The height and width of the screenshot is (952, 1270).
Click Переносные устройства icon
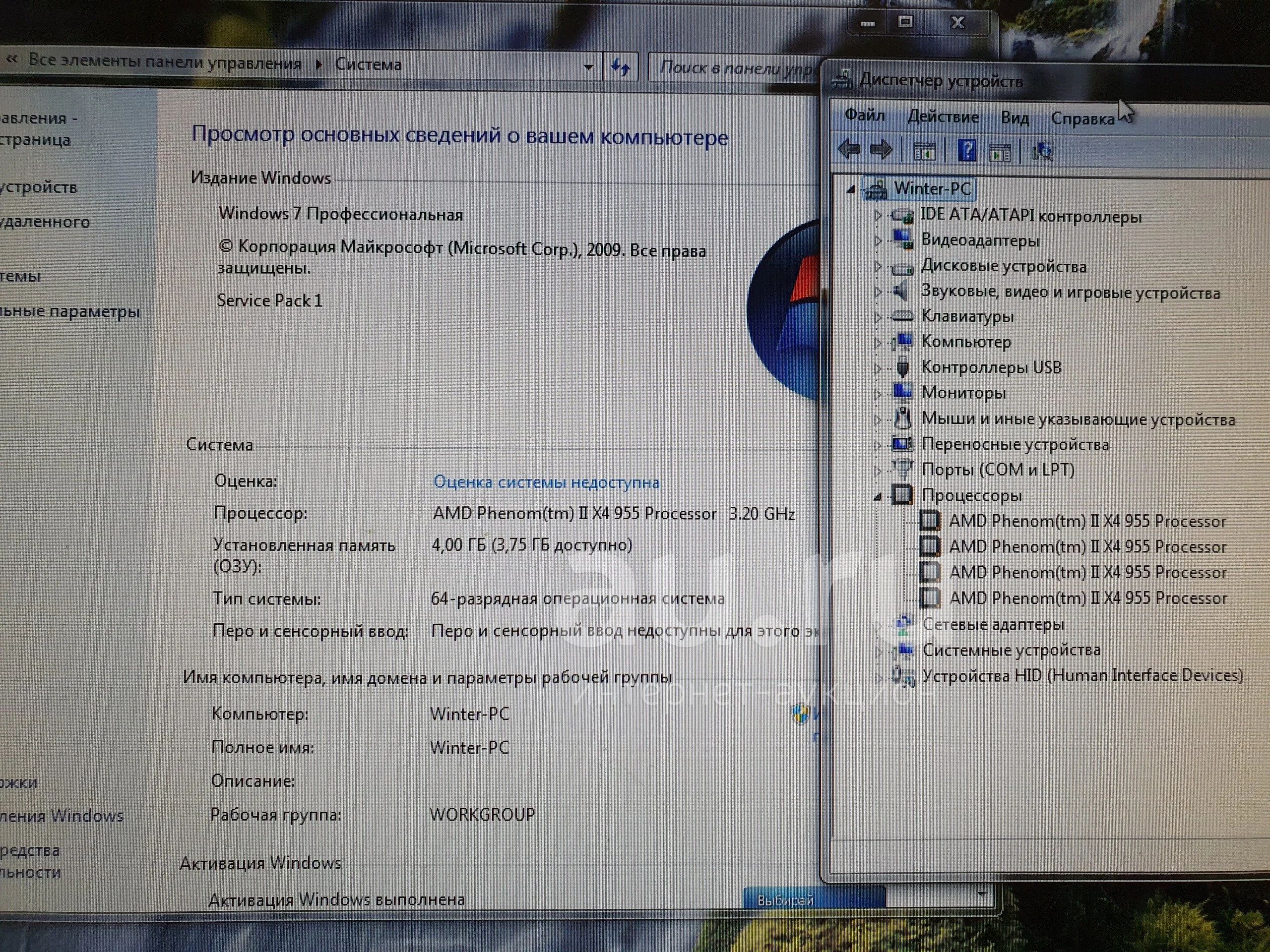click(902, 444)
